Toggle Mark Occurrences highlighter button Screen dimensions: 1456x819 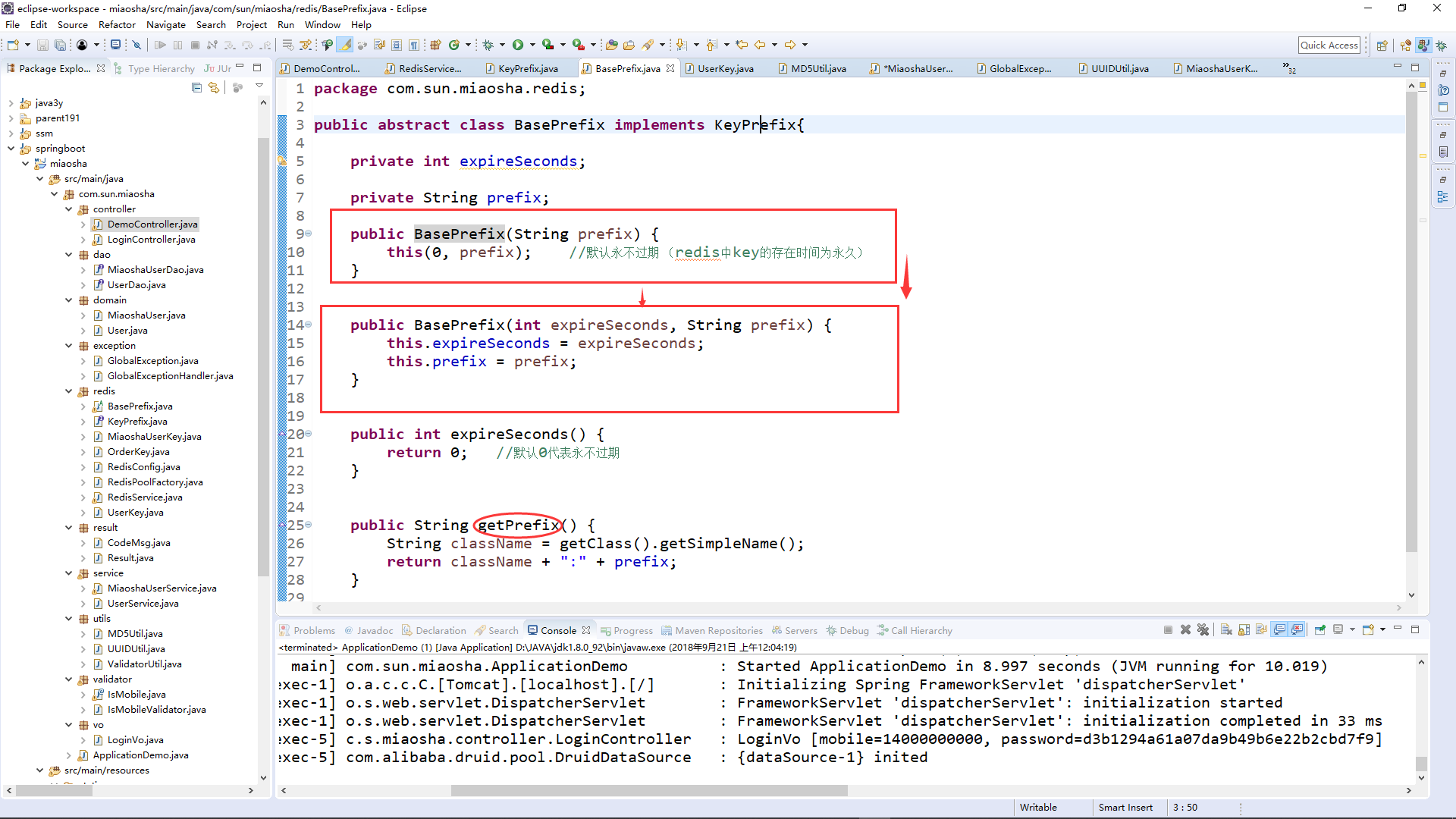345,45
